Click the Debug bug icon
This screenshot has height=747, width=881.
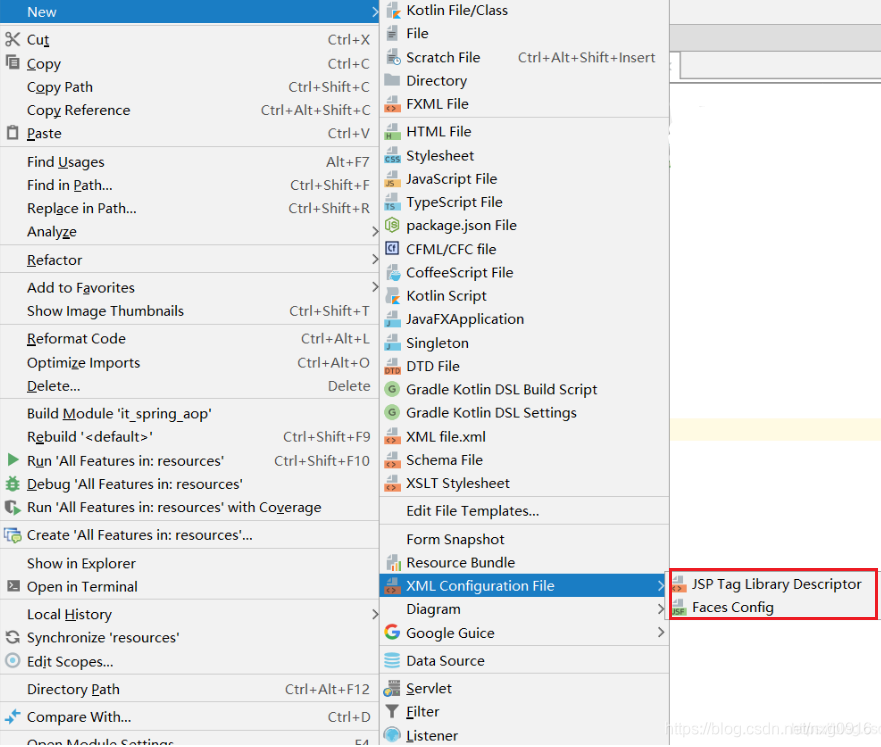point(12,484)
